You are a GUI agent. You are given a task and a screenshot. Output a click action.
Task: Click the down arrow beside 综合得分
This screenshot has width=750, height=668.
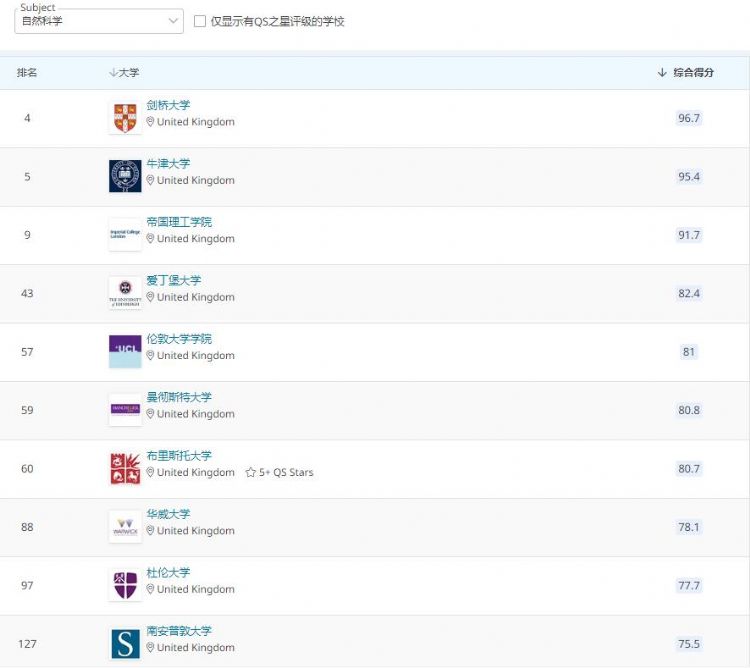coord(662,73)
